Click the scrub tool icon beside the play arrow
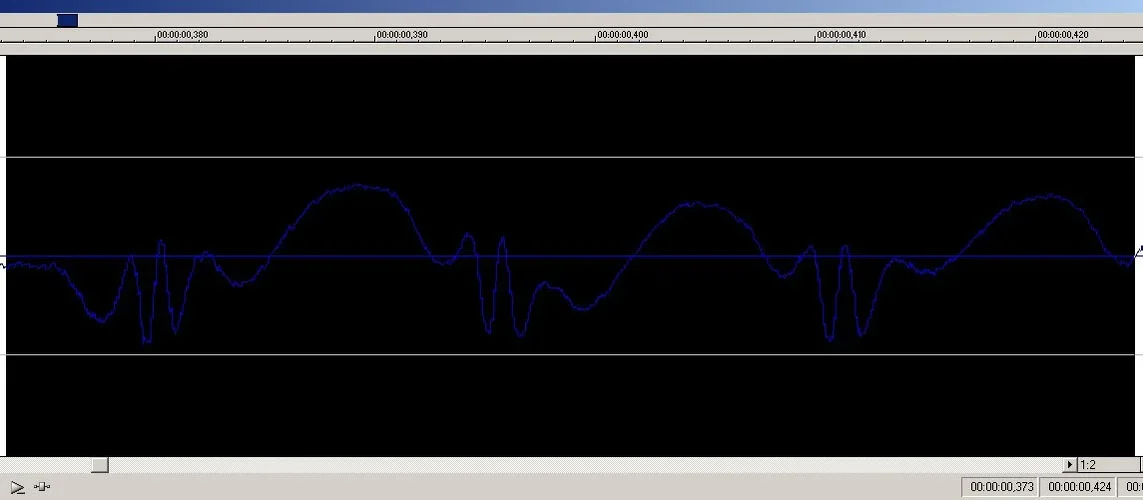Viewport: 1143px width, 500px height. (43, 487)
